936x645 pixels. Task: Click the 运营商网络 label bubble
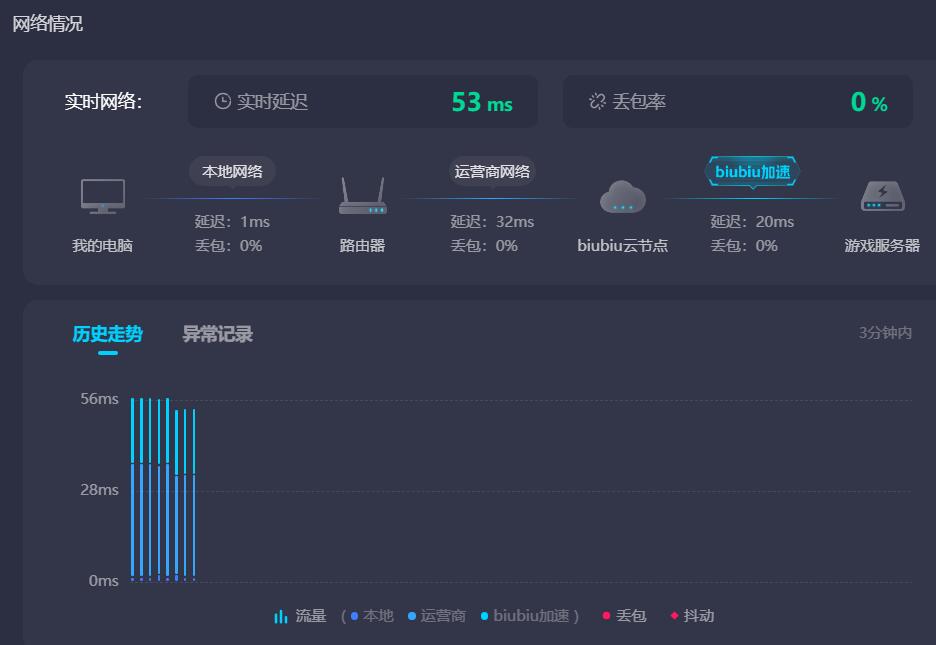[x=492, y=171]
